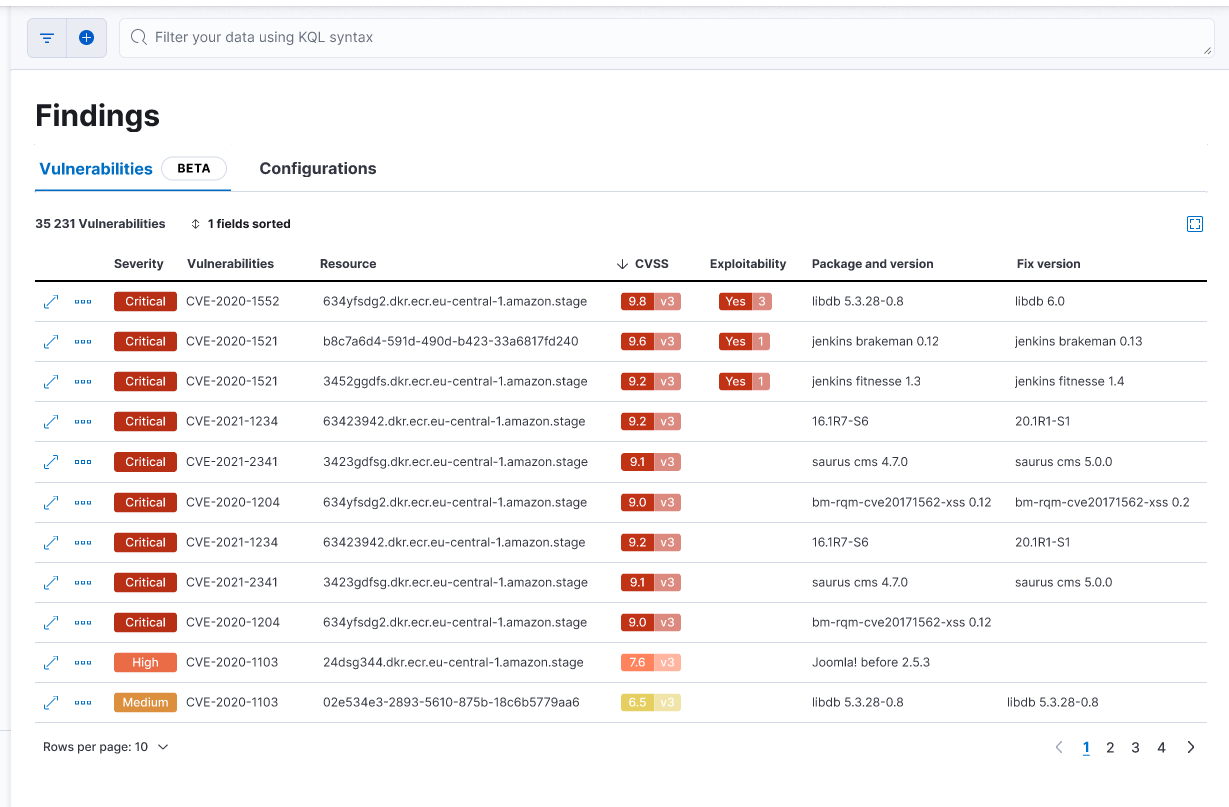Image resolution: width=1229 pixels, height=807 pixels.
Task: Click the next page chevron
Action: click(x=1190, y=746)
